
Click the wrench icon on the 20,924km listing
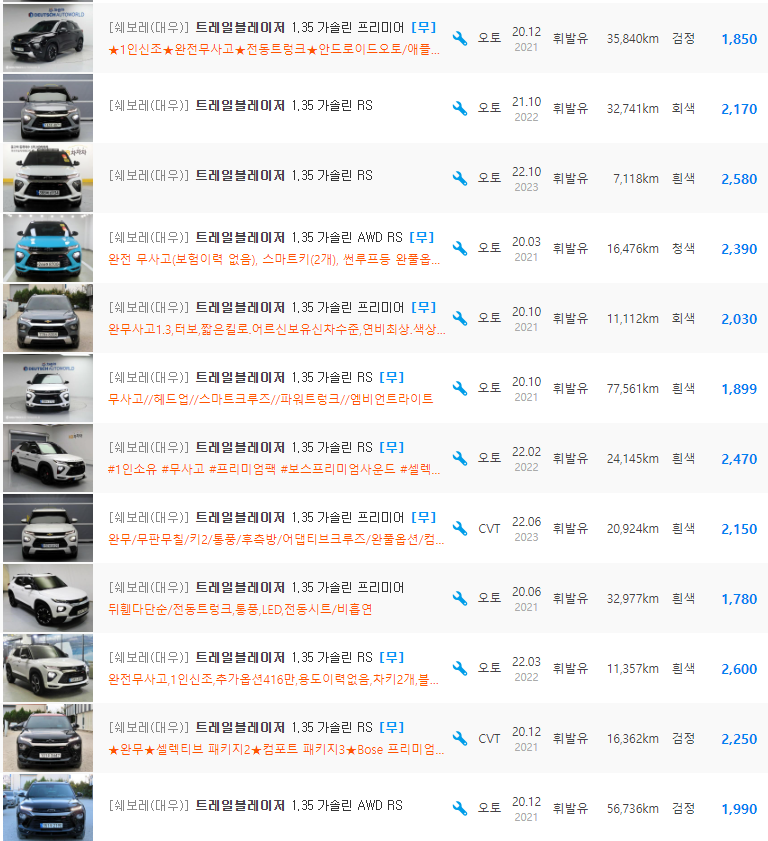click(460, 528)
